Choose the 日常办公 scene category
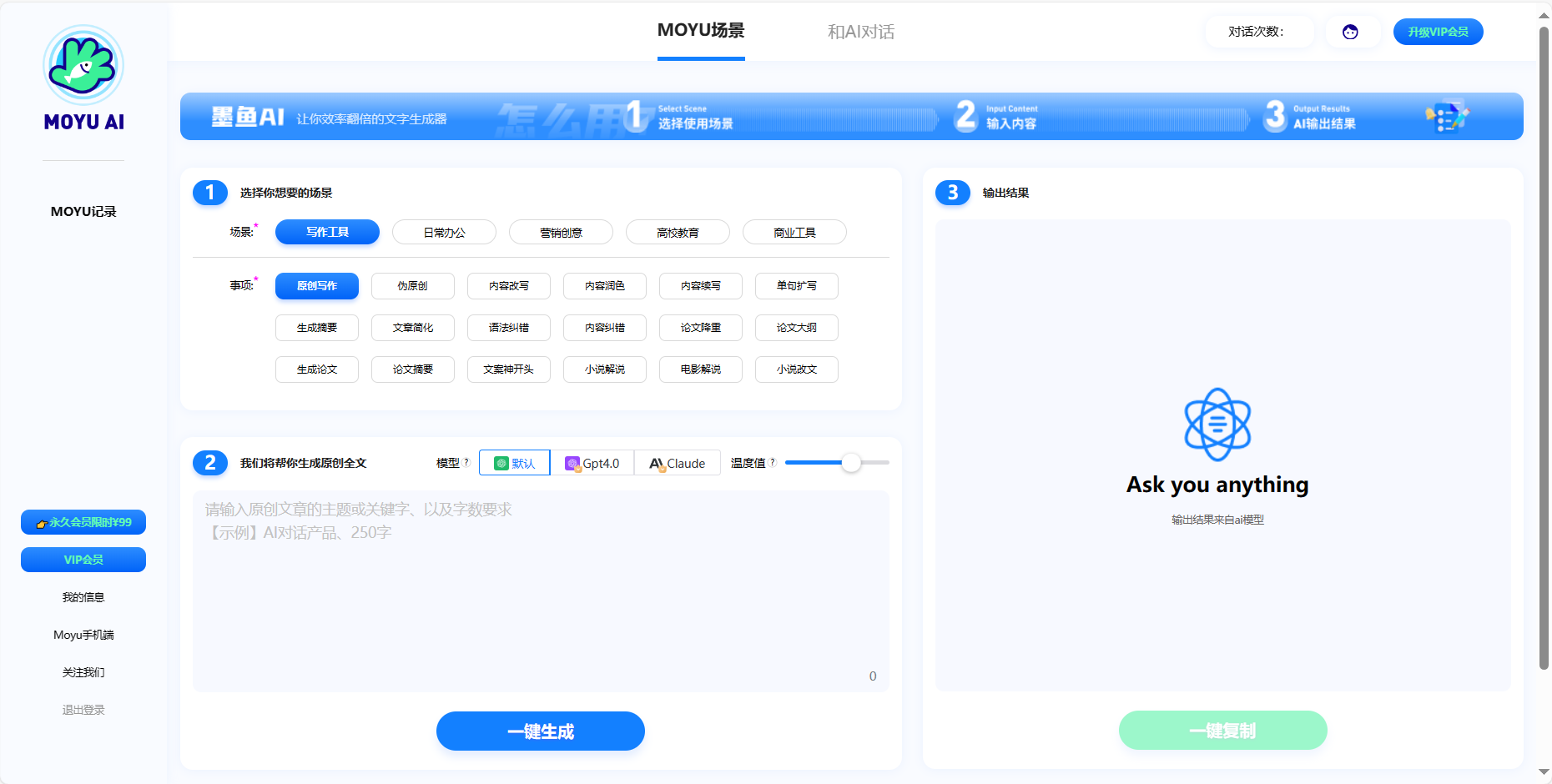The height and width of the screenshot is (784, 1552). point(444,233)
